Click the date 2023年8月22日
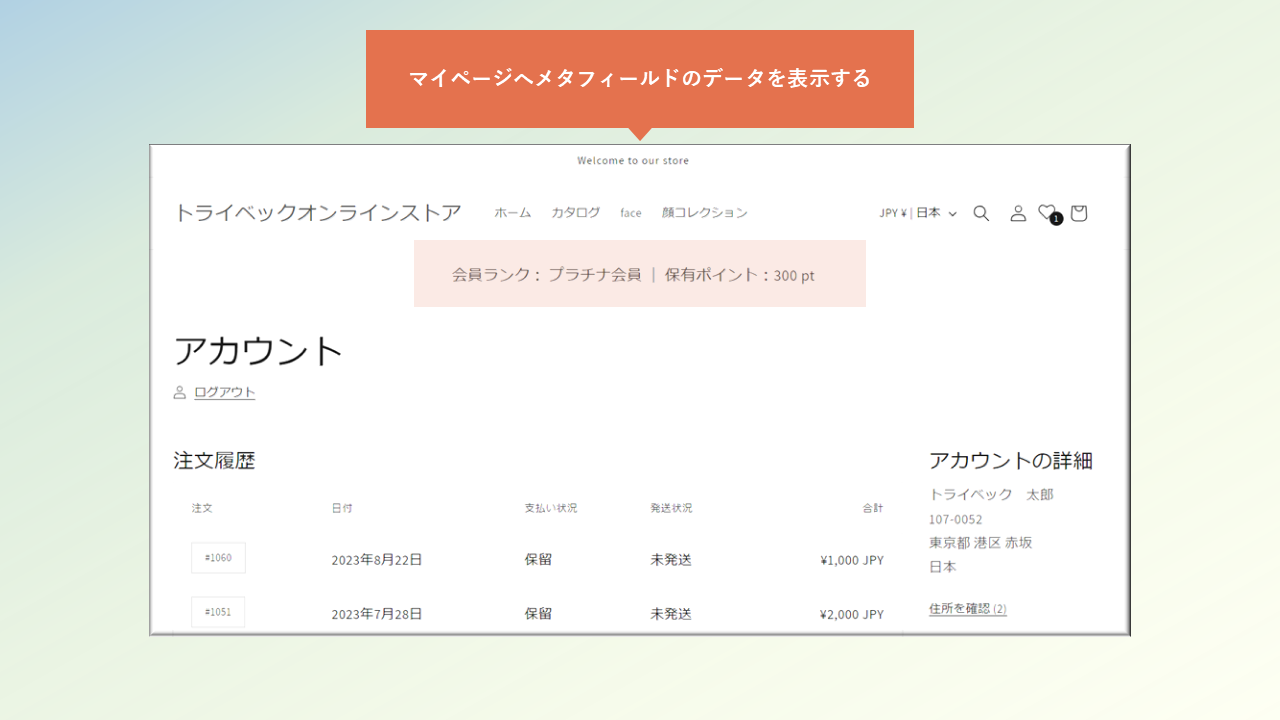This screenshot has height=720, width=1280. (377, 560)
